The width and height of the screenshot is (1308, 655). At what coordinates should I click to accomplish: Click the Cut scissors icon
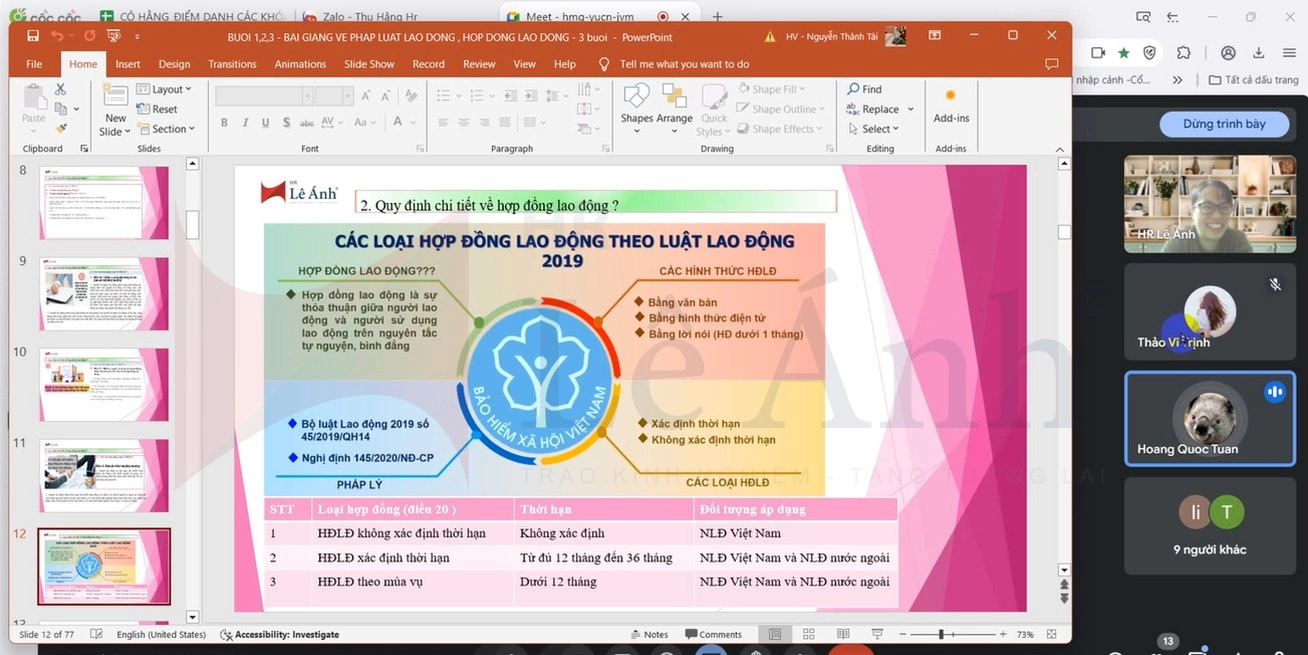coord(61,90)
